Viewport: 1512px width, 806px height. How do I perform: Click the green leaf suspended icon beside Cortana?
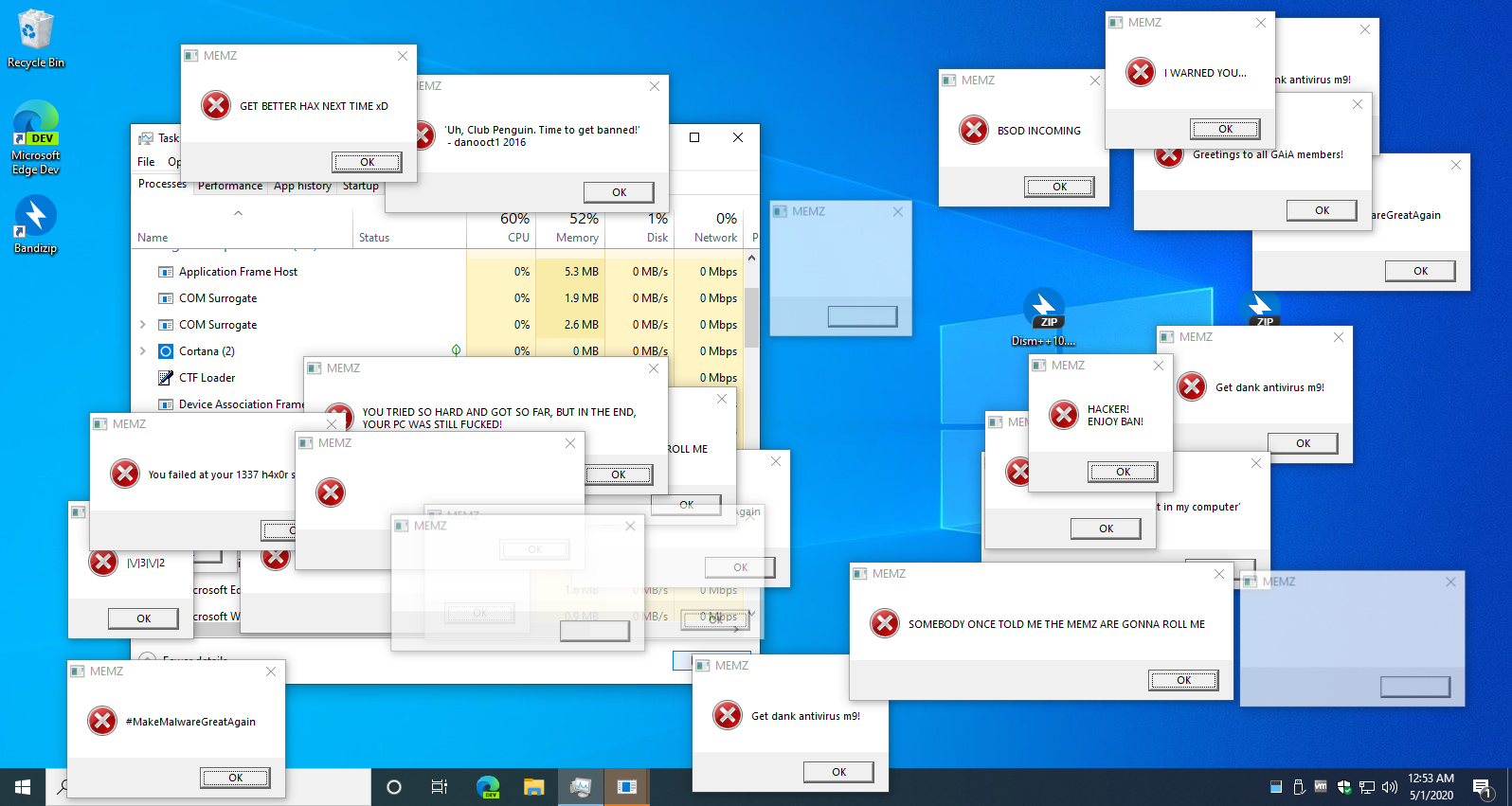click(456, 350)
